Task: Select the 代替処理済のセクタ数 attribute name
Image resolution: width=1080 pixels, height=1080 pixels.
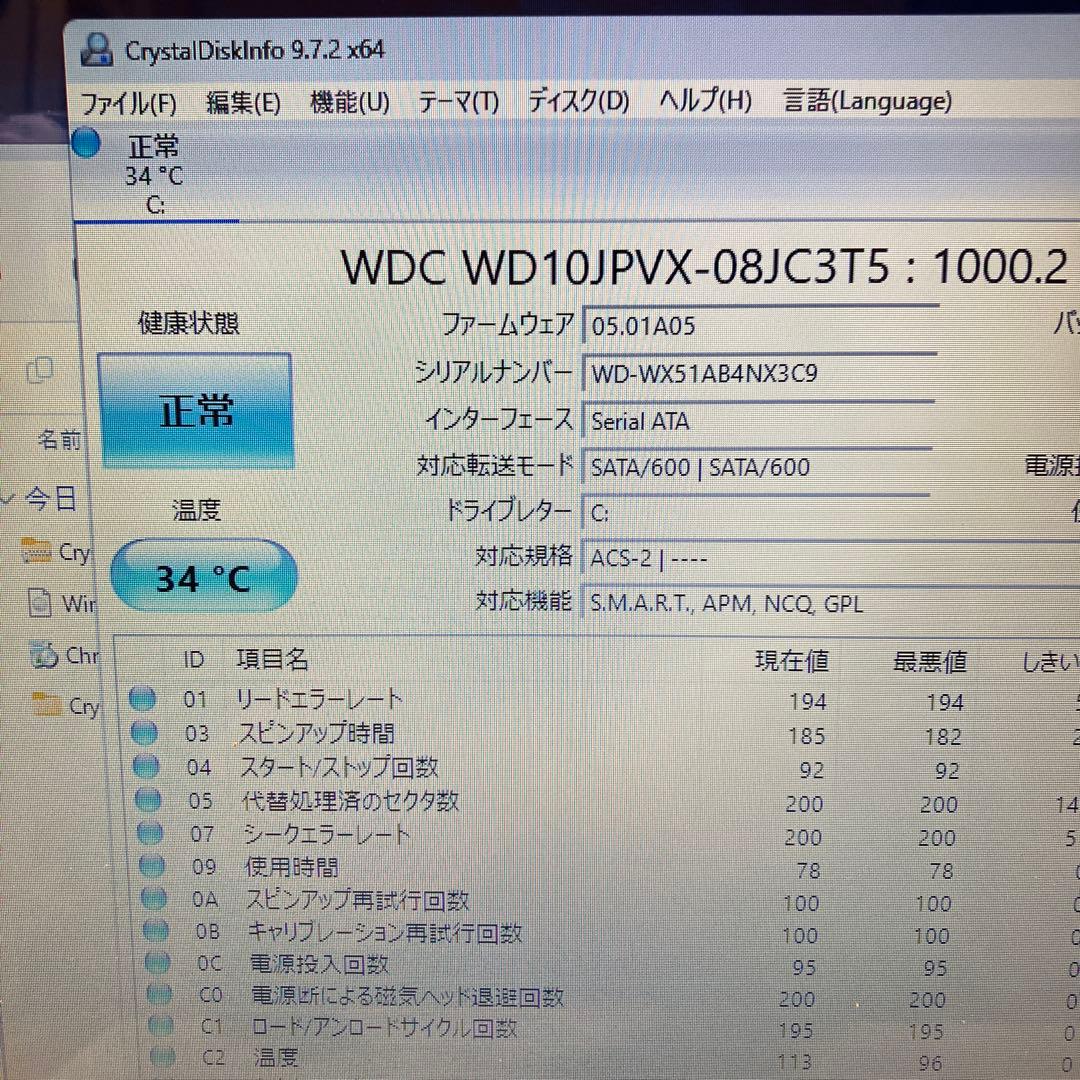Action: [351, 800]
